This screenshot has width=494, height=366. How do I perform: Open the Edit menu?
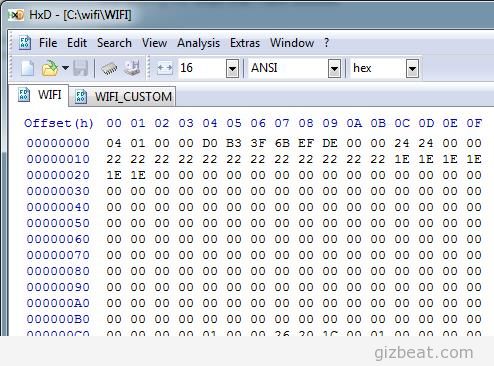click(x=77, y=43)
